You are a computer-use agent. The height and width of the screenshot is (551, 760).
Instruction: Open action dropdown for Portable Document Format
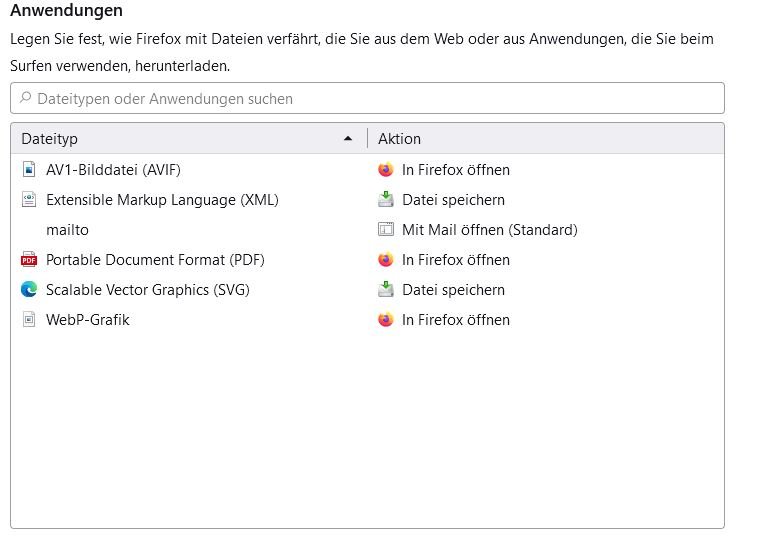tap(546, 260)
